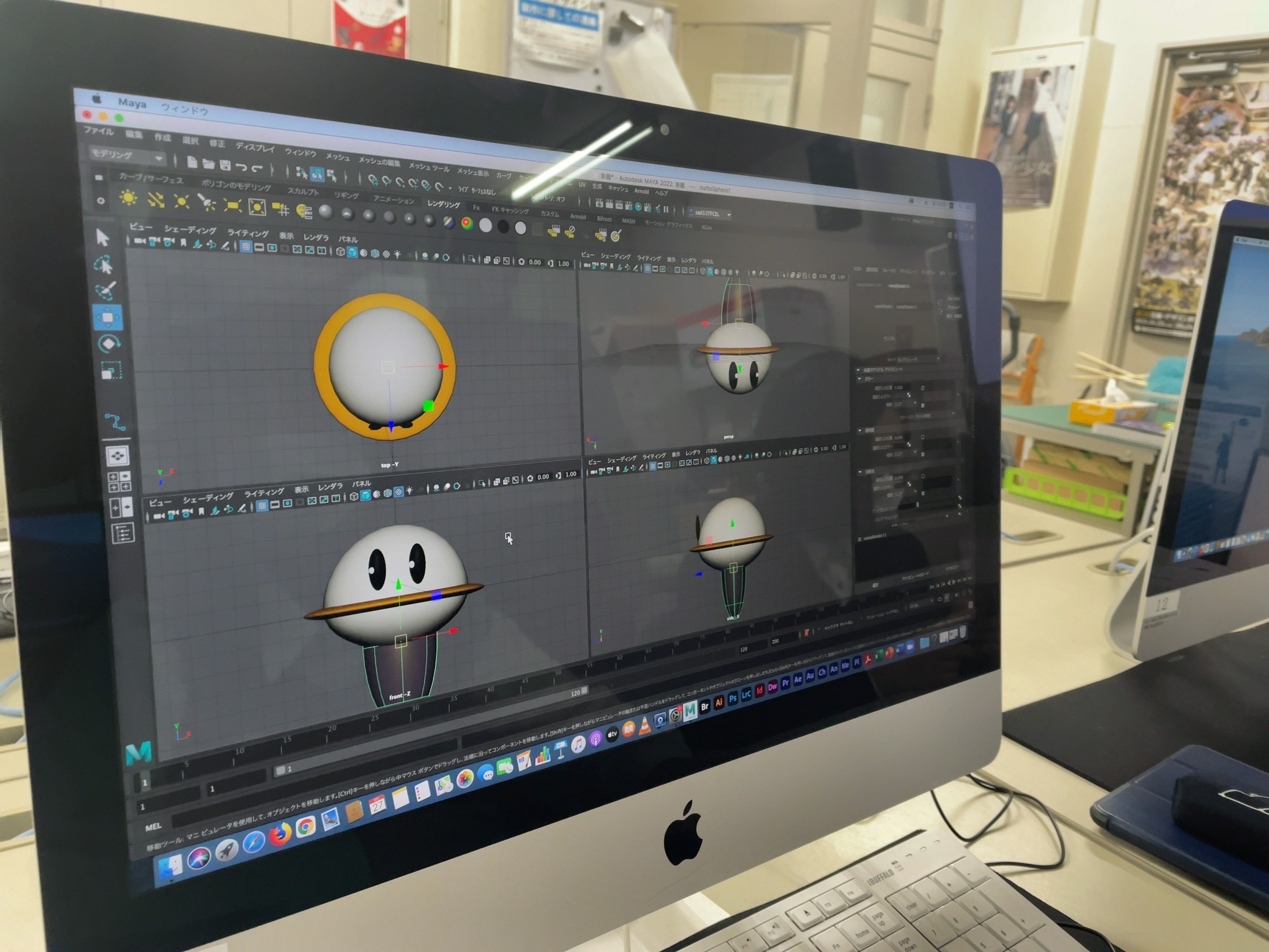Click the first gray material sphere shelf icon

325,211
